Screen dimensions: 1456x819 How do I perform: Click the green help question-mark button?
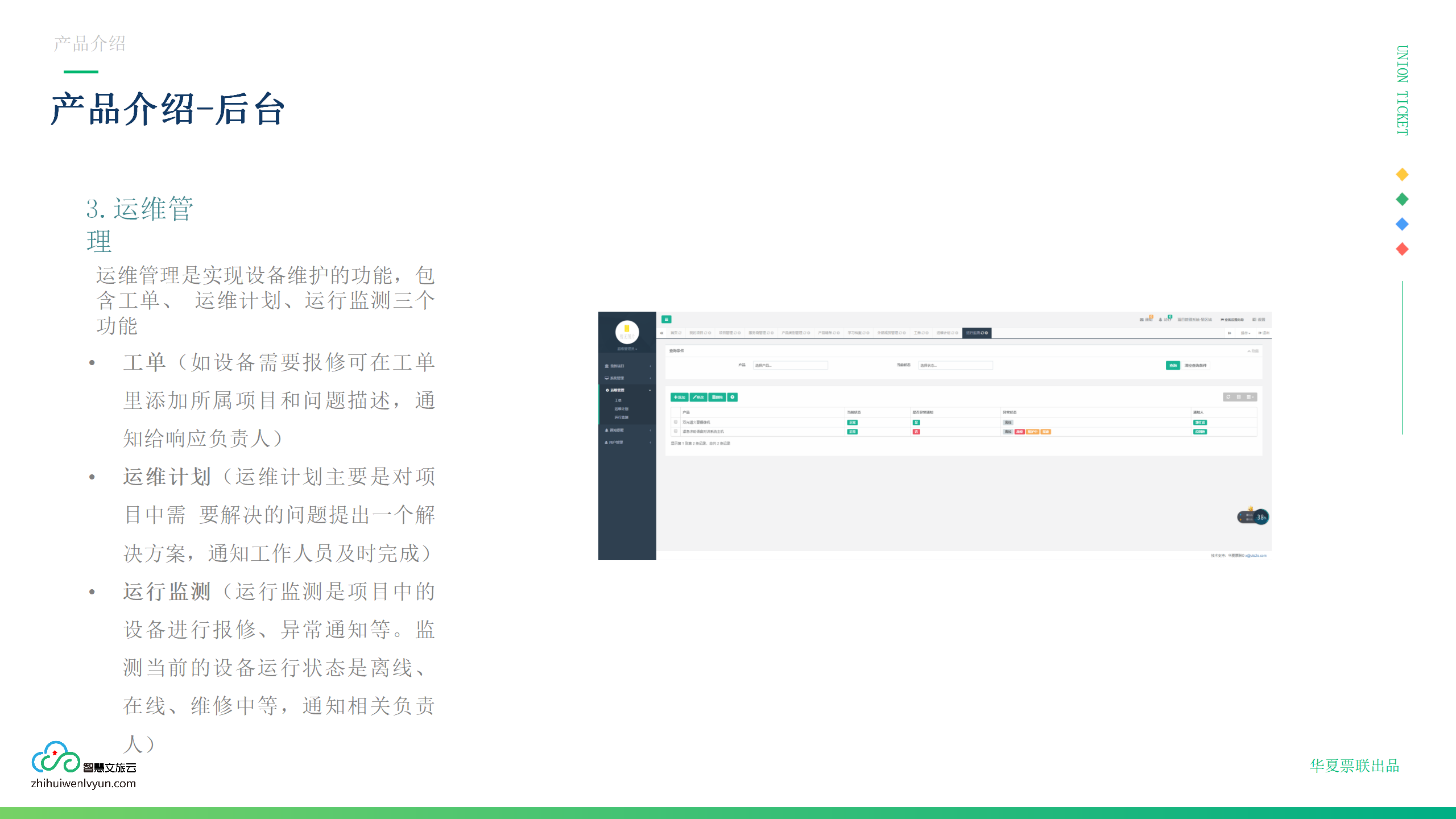click(x=733, y=397)
